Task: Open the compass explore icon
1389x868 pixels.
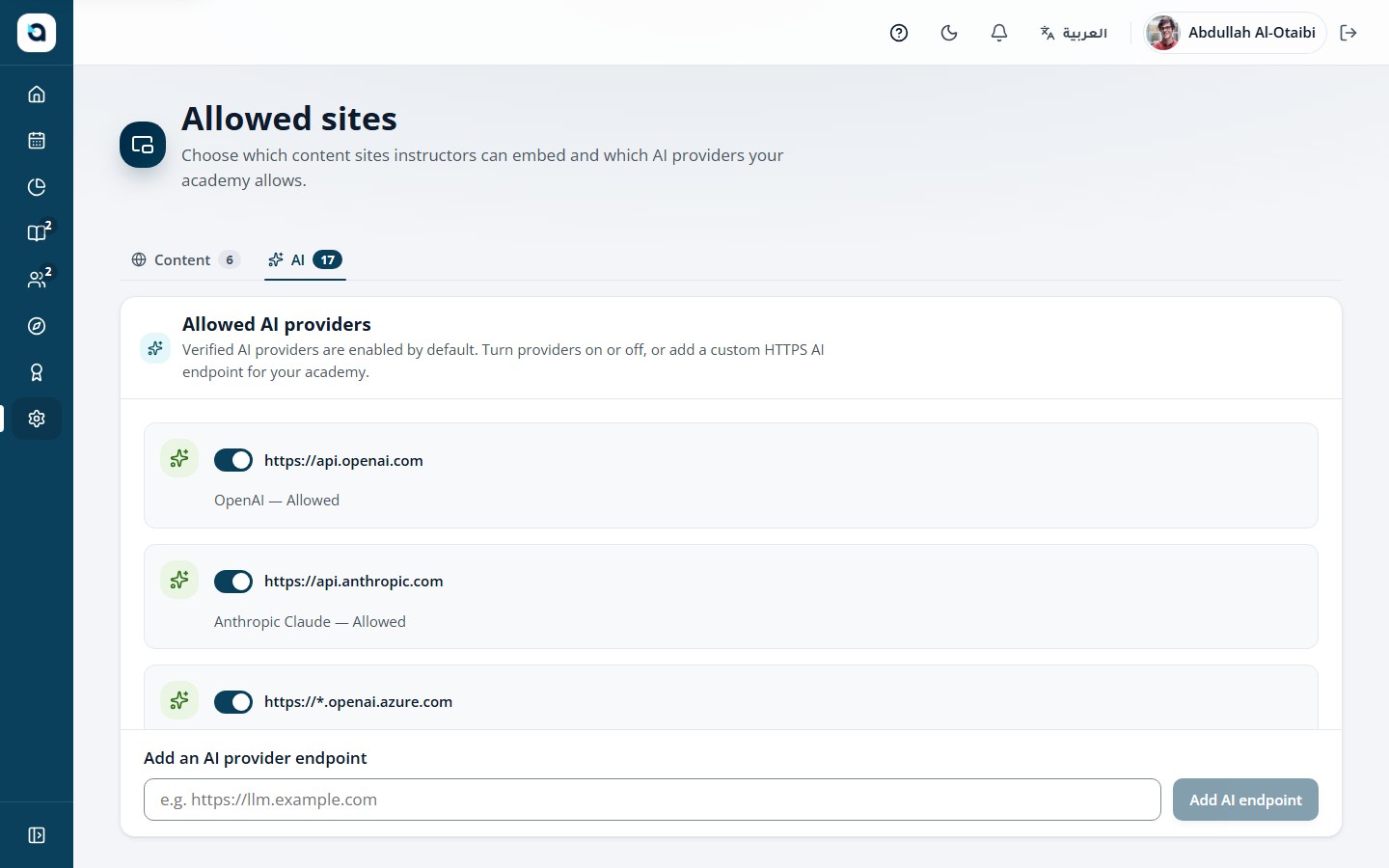Action: click(x=37, y=326)
